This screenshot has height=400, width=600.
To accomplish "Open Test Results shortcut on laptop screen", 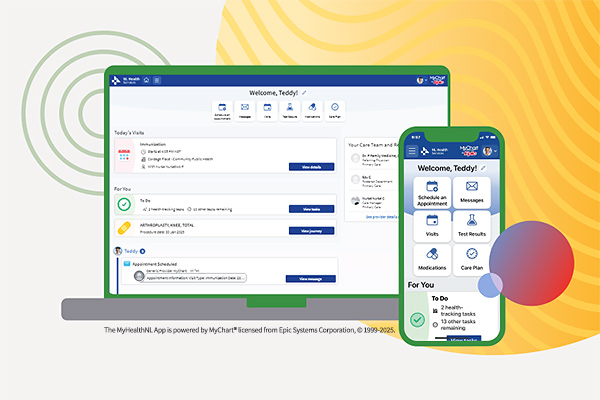I will [290, 108].
